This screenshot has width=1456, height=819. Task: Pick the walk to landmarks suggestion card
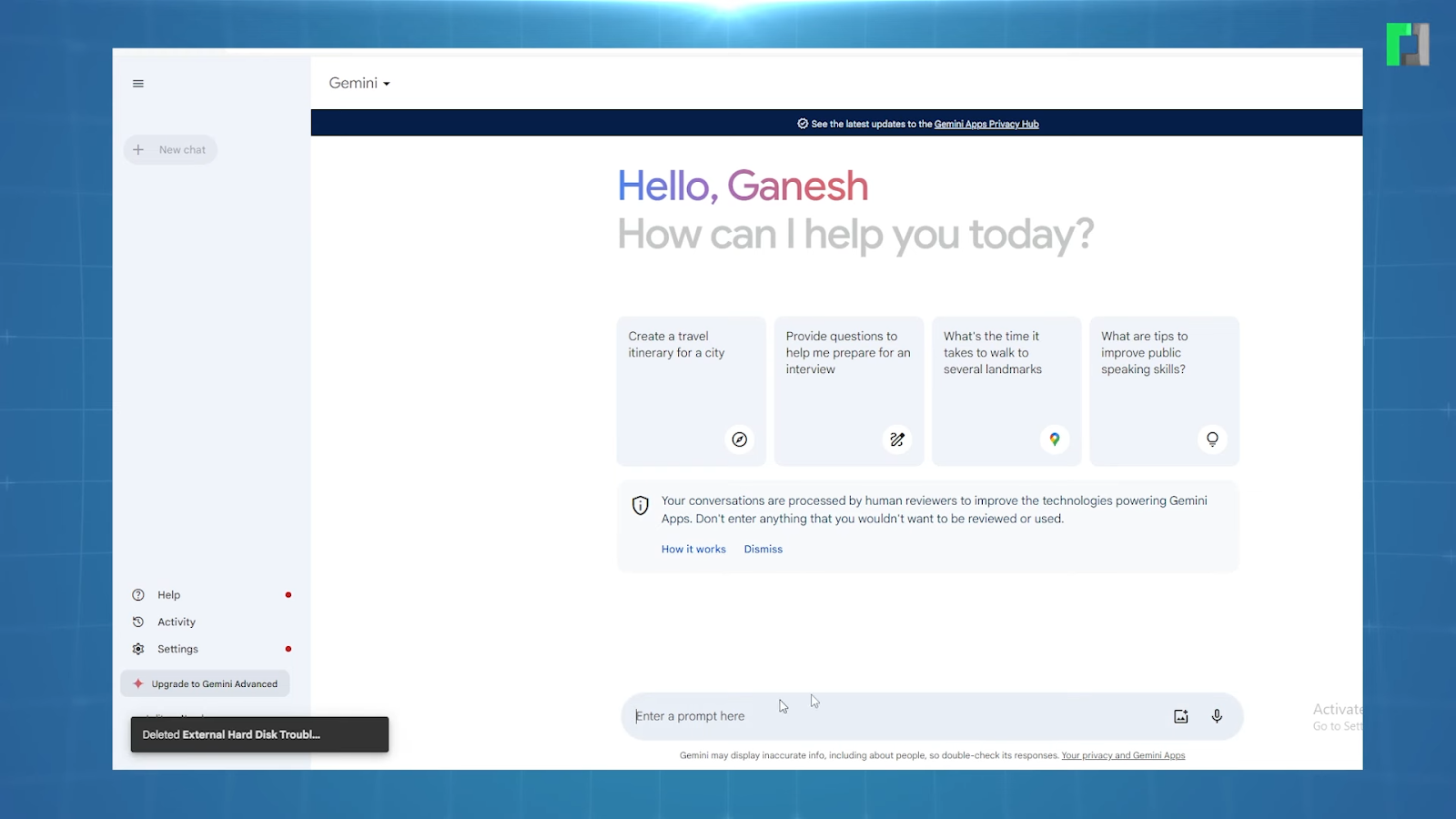point(1006,391)
